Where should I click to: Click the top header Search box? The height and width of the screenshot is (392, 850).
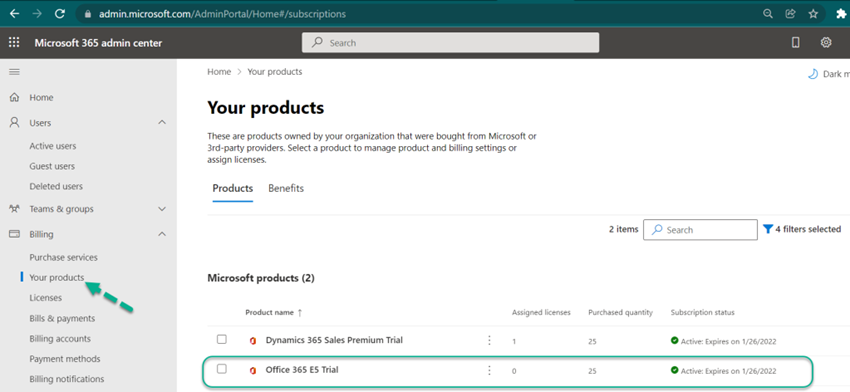[450, 43]
